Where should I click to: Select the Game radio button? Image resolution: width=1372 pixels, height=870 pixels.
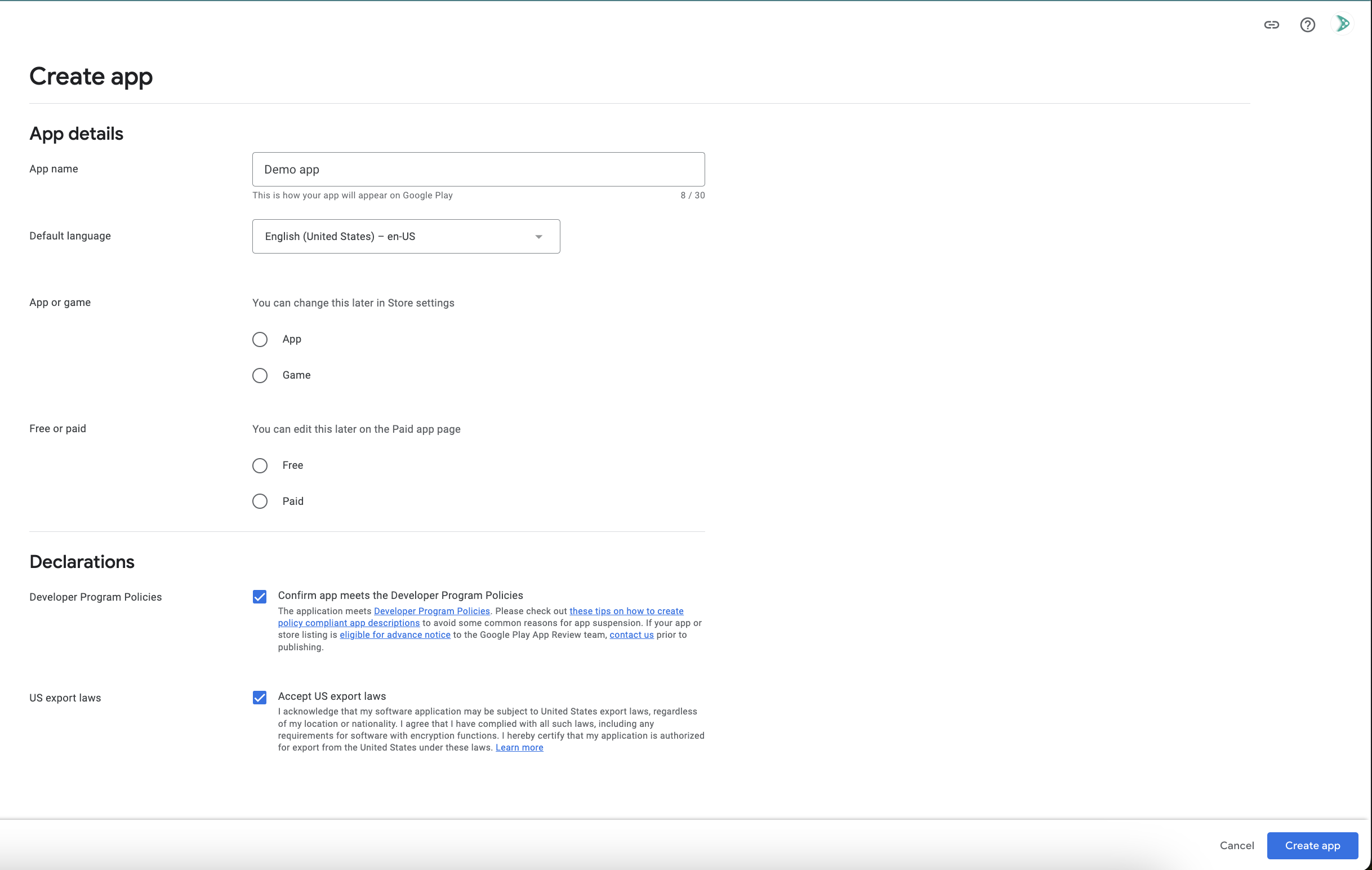point(260,375)
